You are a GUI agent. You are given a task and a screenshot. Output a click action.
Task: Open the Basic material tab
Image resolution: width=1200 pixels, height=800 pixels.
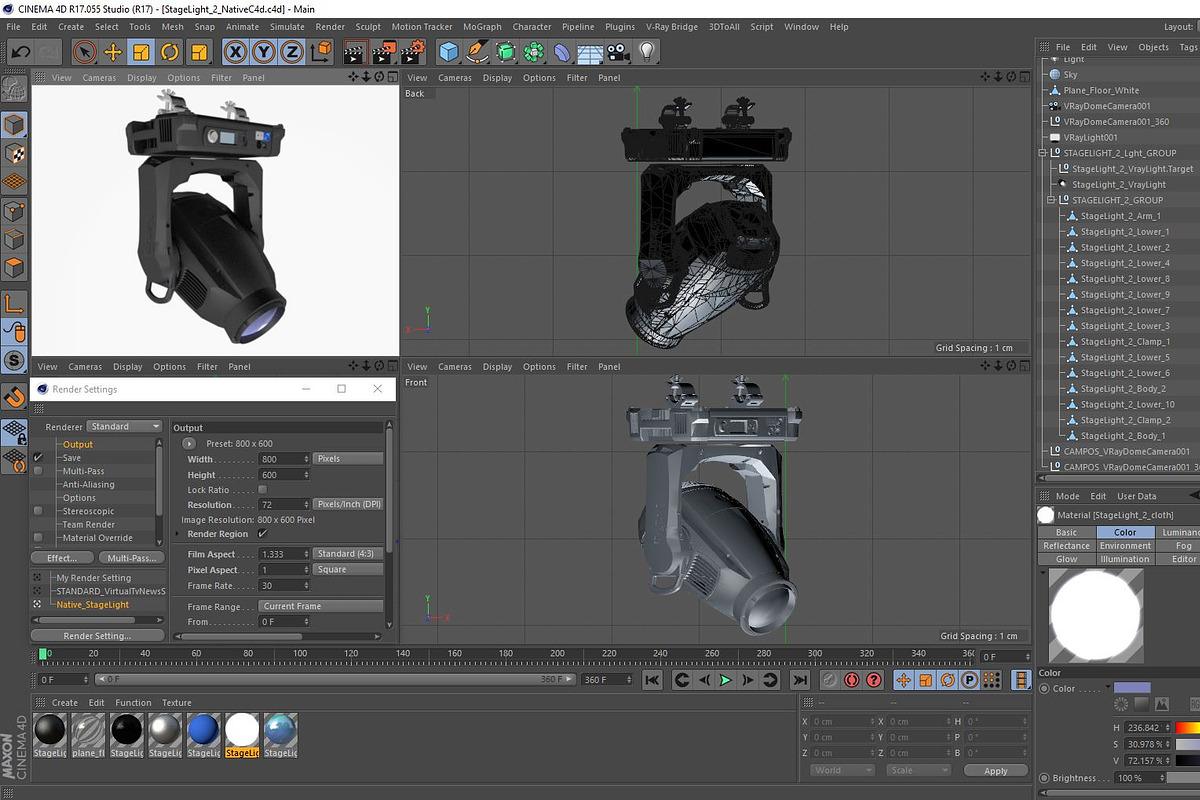[1067, 532]
